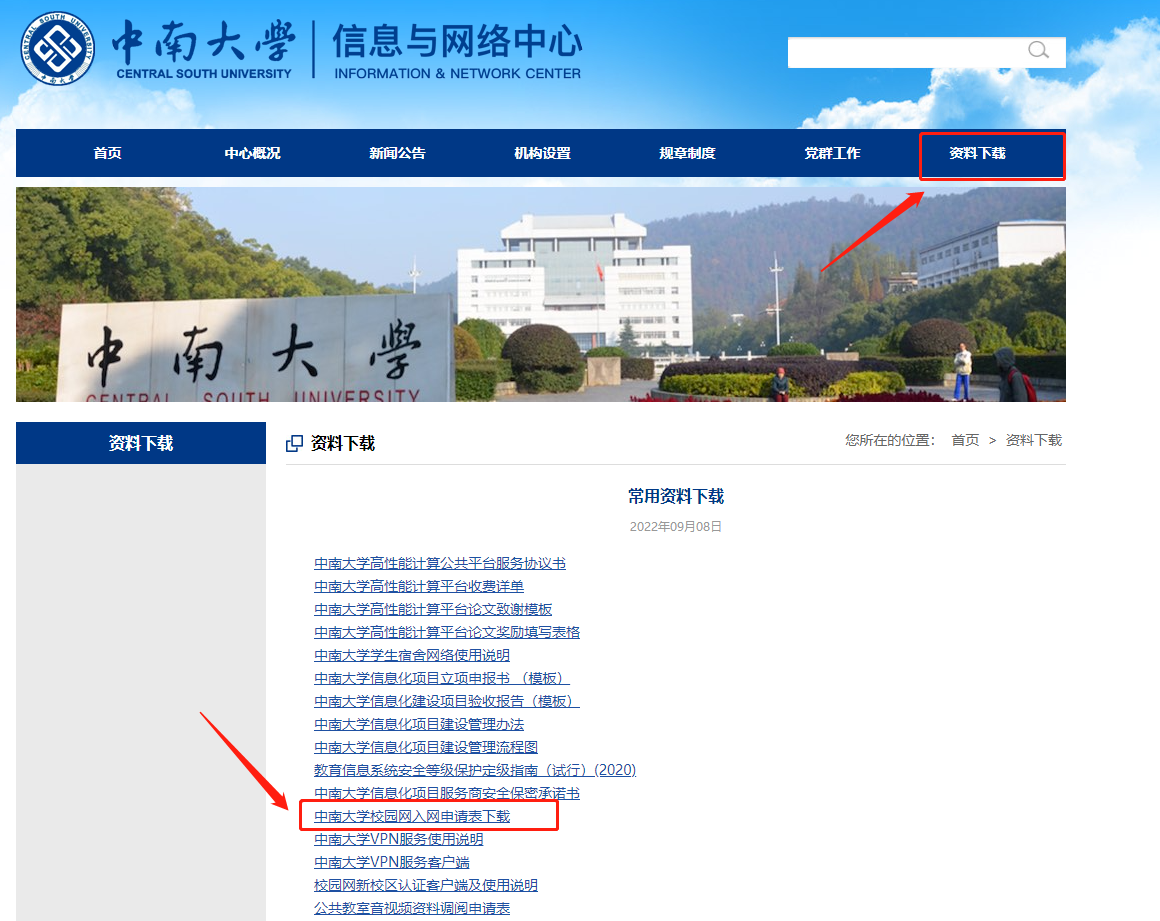This screenshot has height=921, width=1160.
Task: Open 校园网新校区认证客户端及使用说明 link
Action: click(x=425, y=885)
